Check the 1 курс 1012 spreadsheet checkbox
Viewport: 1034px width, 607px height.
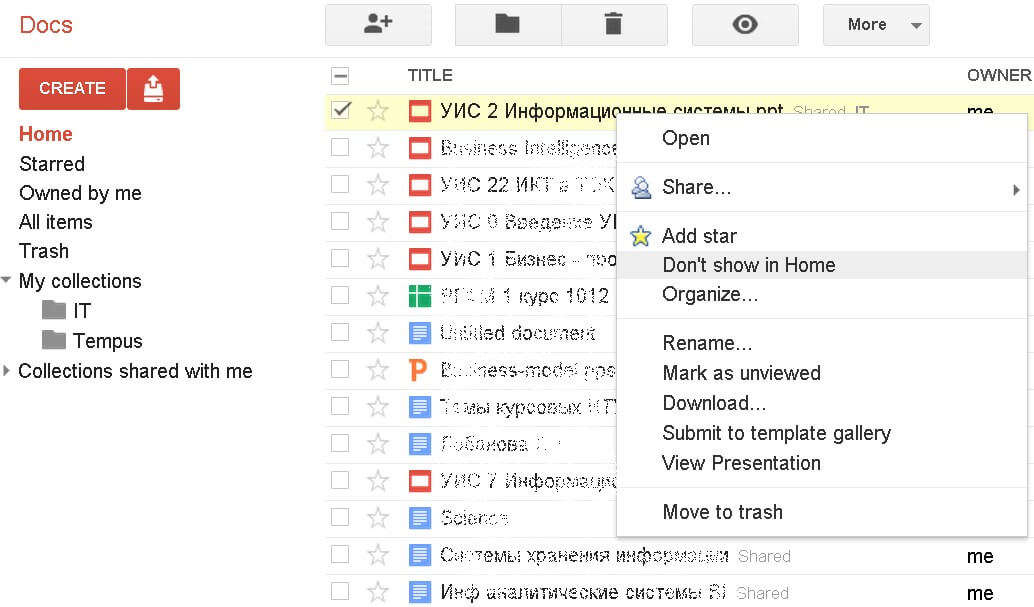(x=340, y=294)
